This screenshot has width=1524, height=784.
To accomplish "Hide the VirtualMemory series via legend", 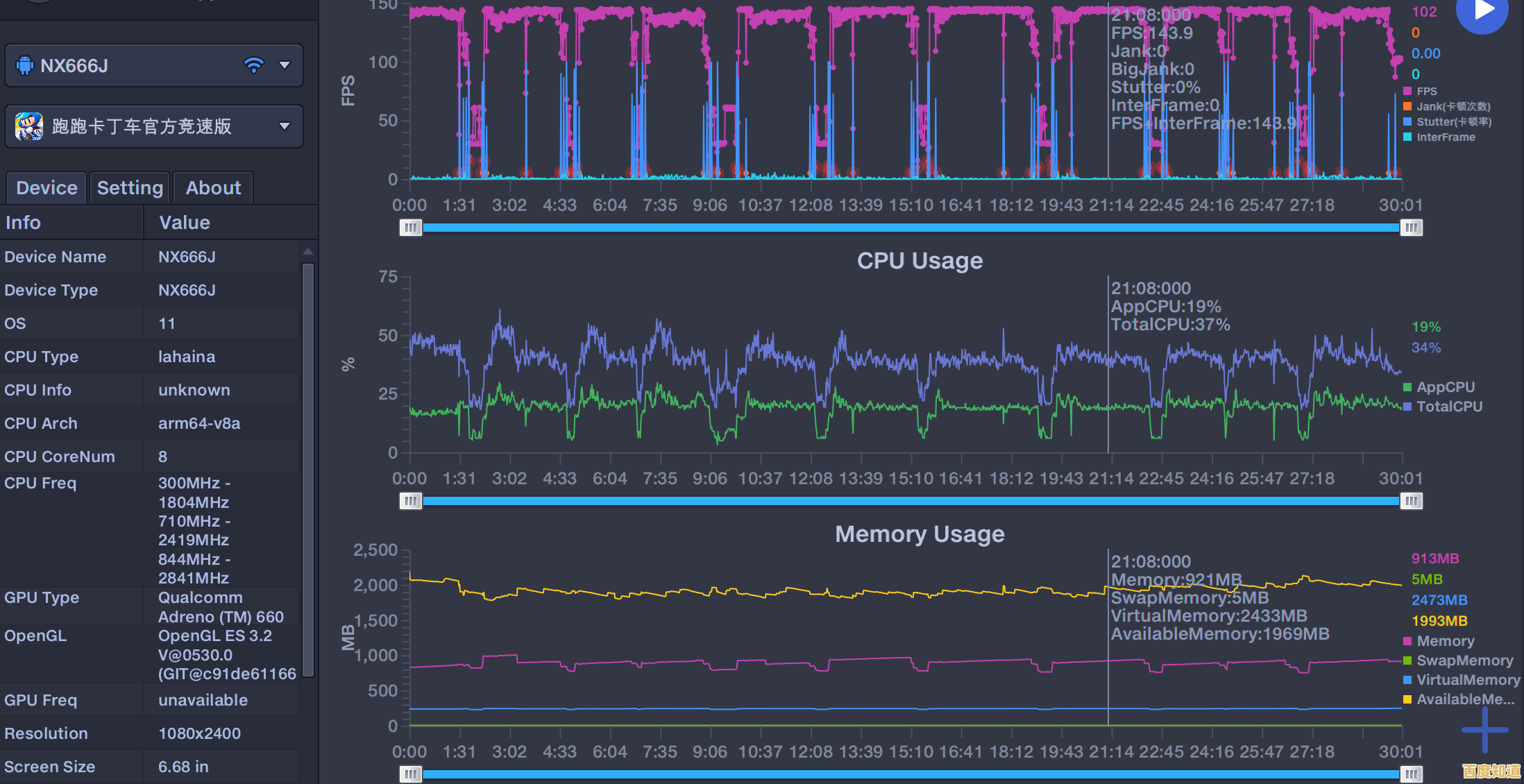I will pyautogui.click(x=1467, y=680).
